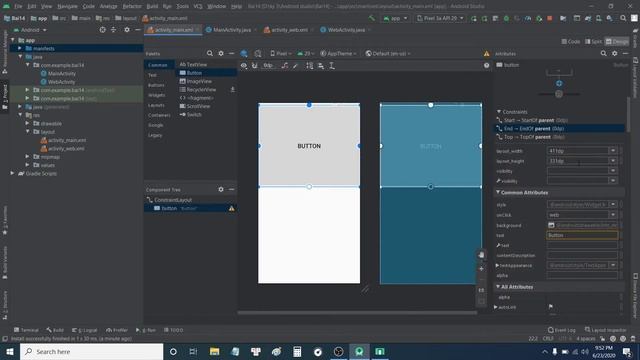
Task: Click the project panel options gear
Action: (x=127, y=30)
